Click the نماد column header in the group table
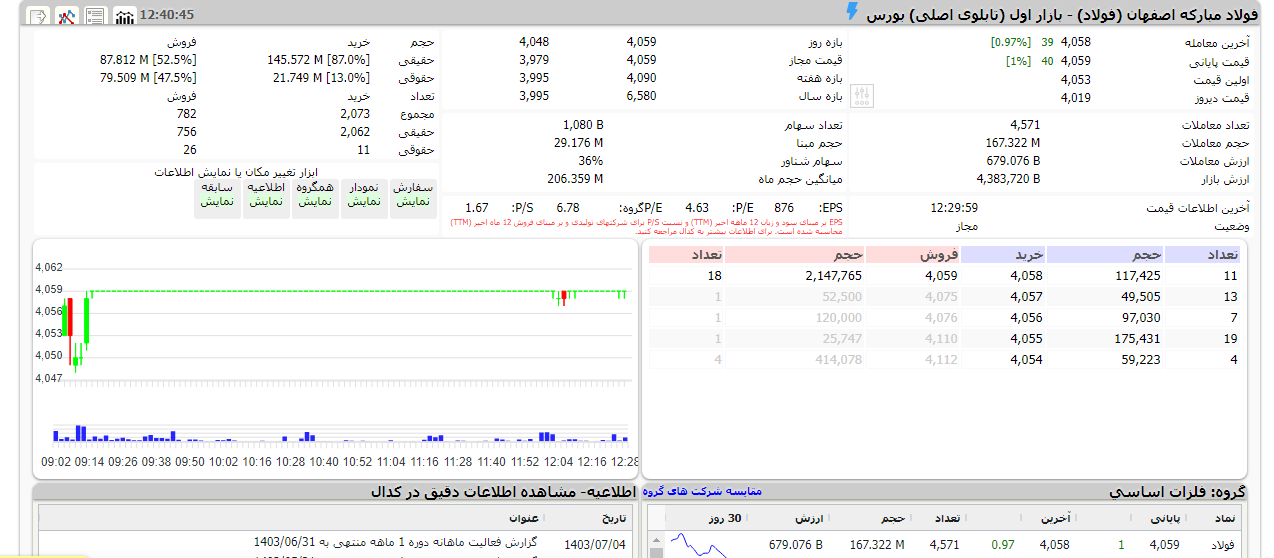The height and width of the screenshot is (558, 1274). tap(1224, 518)
